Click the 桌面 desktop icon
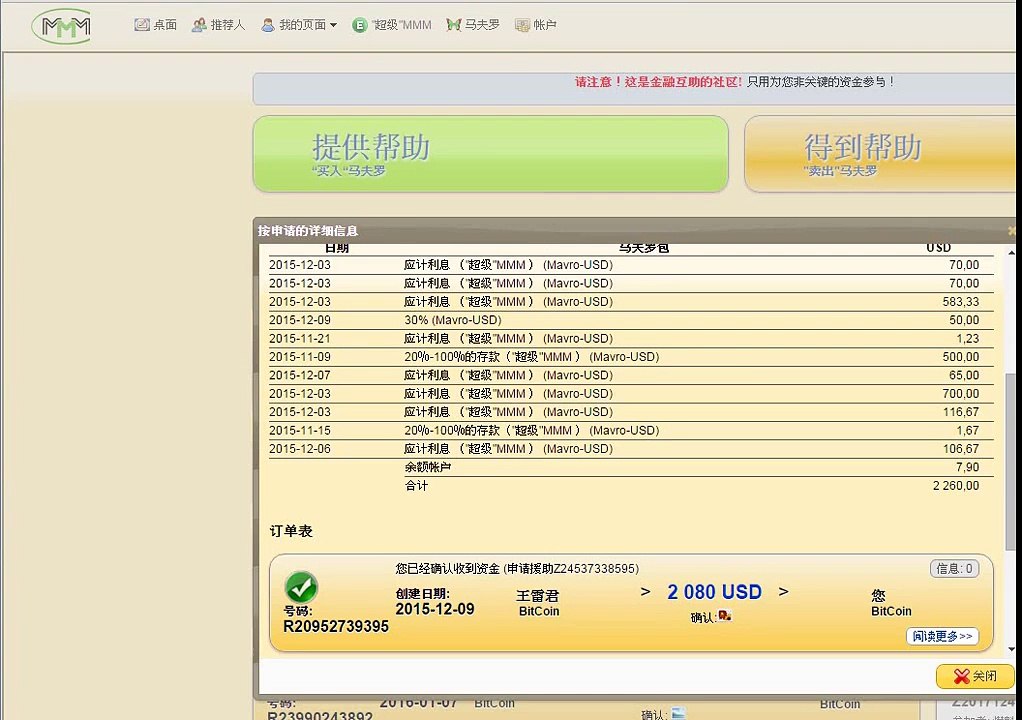Viewport: 1022px width, 720px height. click(x=141, y=25)
